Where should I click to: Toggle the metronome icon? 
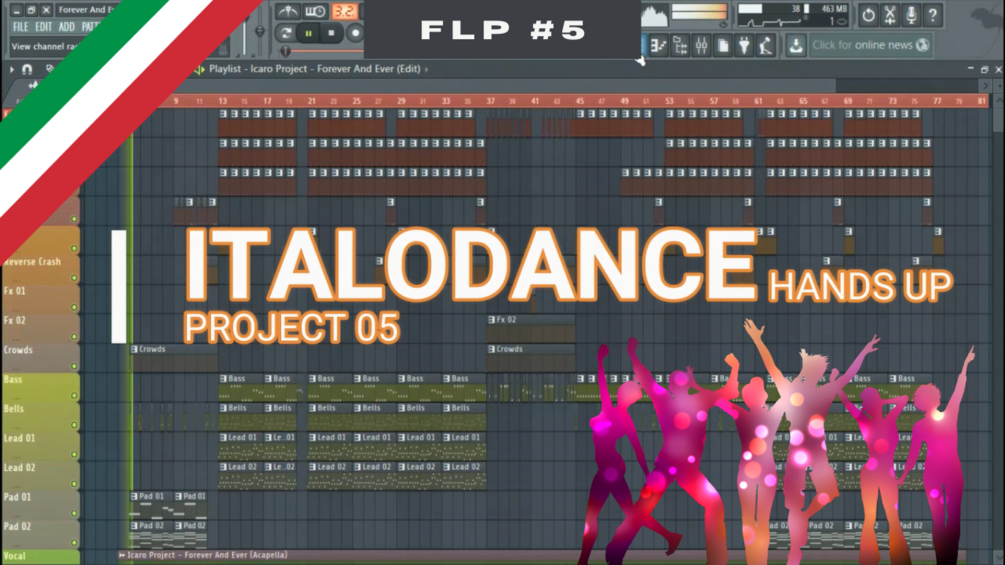click(287, 11)
